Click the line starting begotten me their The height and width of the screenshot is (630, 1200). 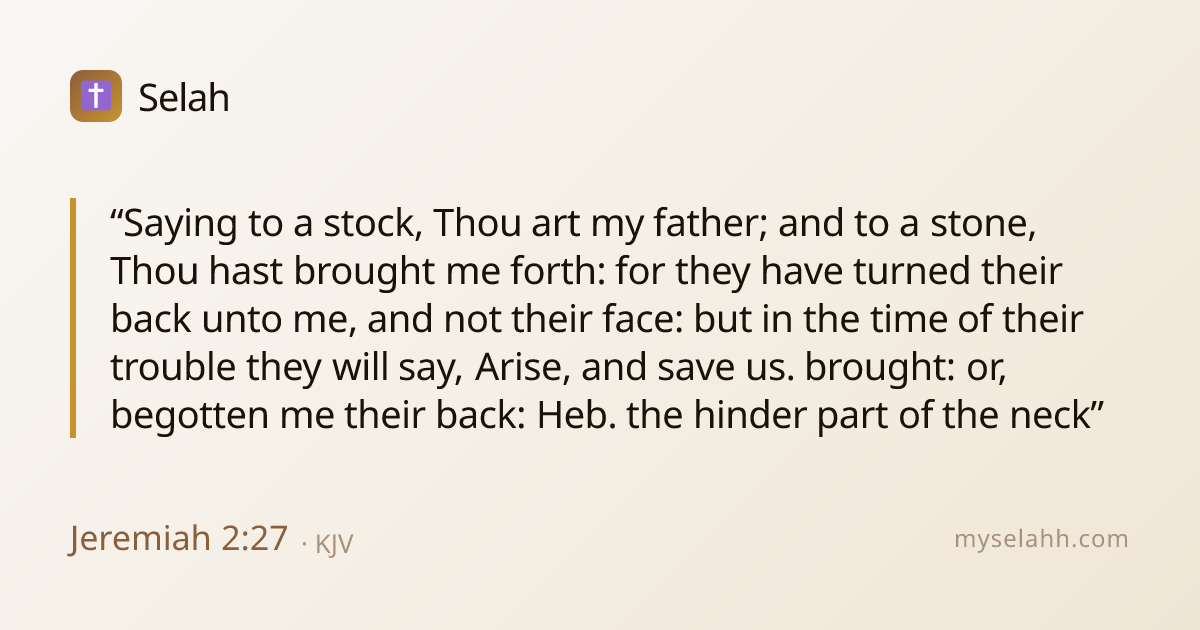coord(607,415)
